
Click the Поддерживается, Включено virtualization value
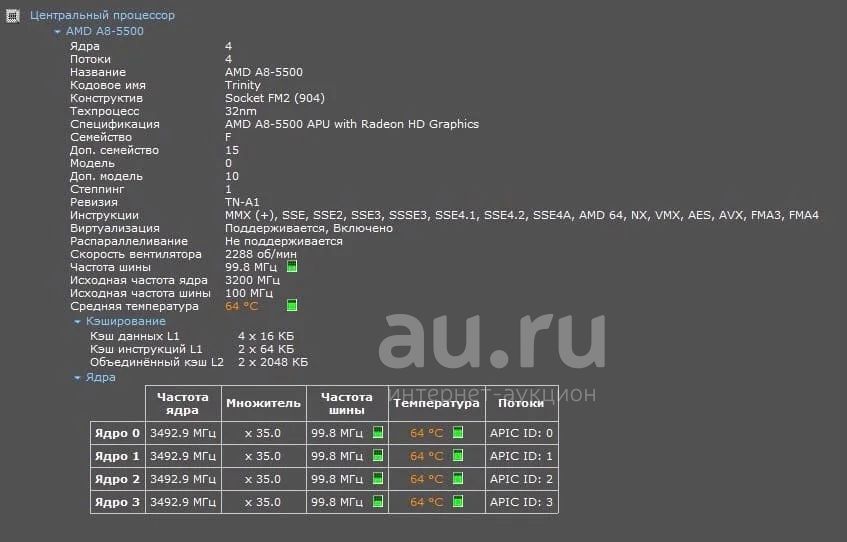[309, 227]
